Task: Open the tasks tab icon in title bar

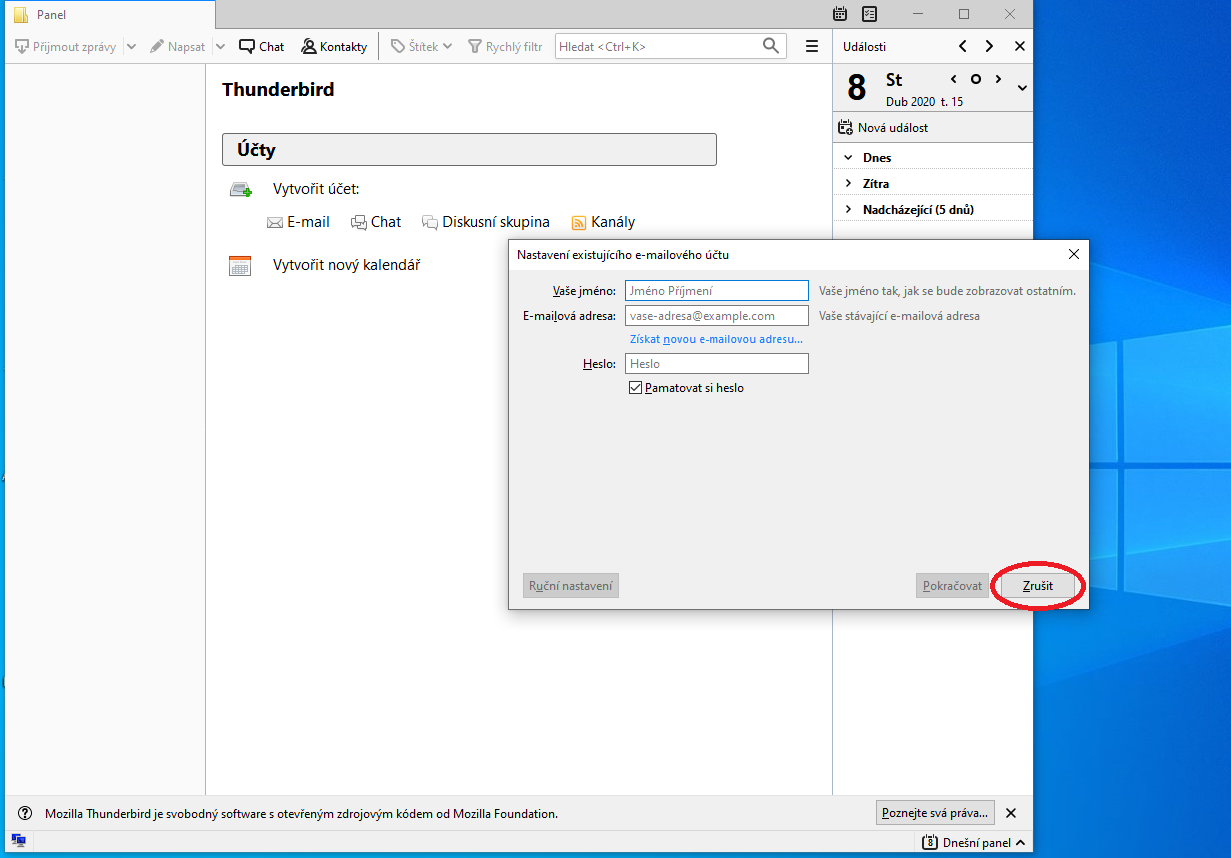Action: point(869,14)
